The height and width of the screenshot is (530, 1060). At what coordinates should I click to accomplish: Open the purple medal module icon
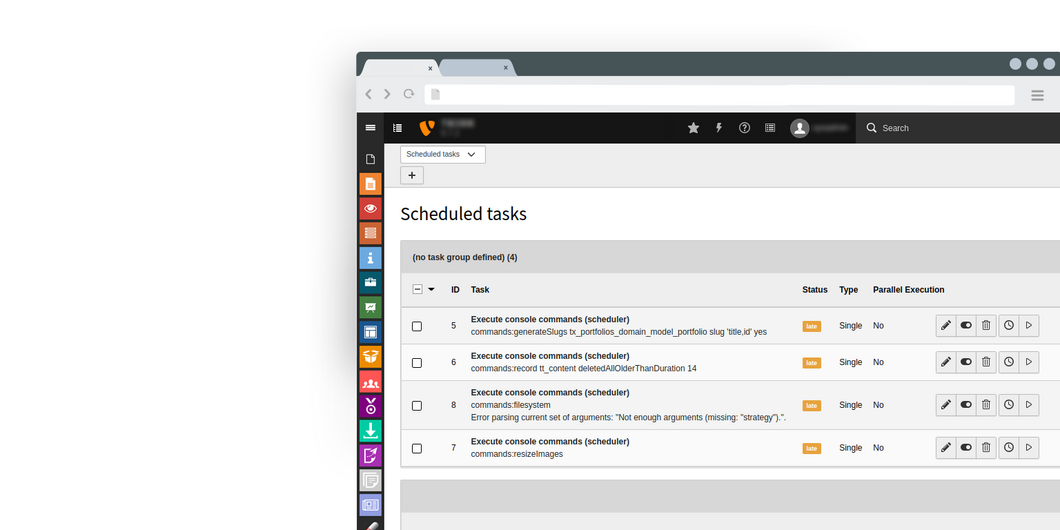(x=370, y=406)
